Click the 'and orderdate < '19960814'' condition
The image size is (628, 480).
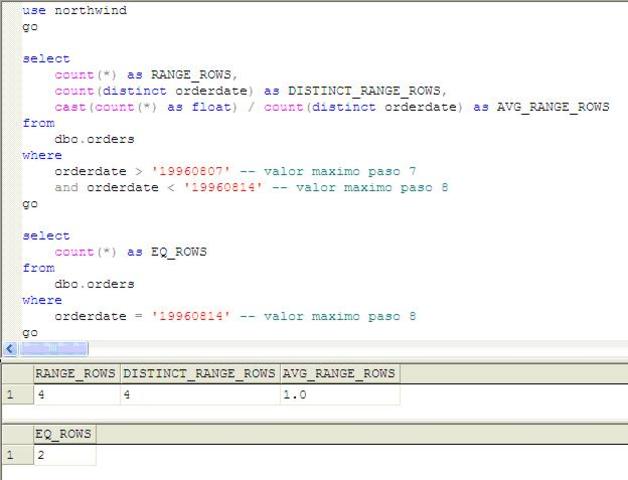pos(159,188)
